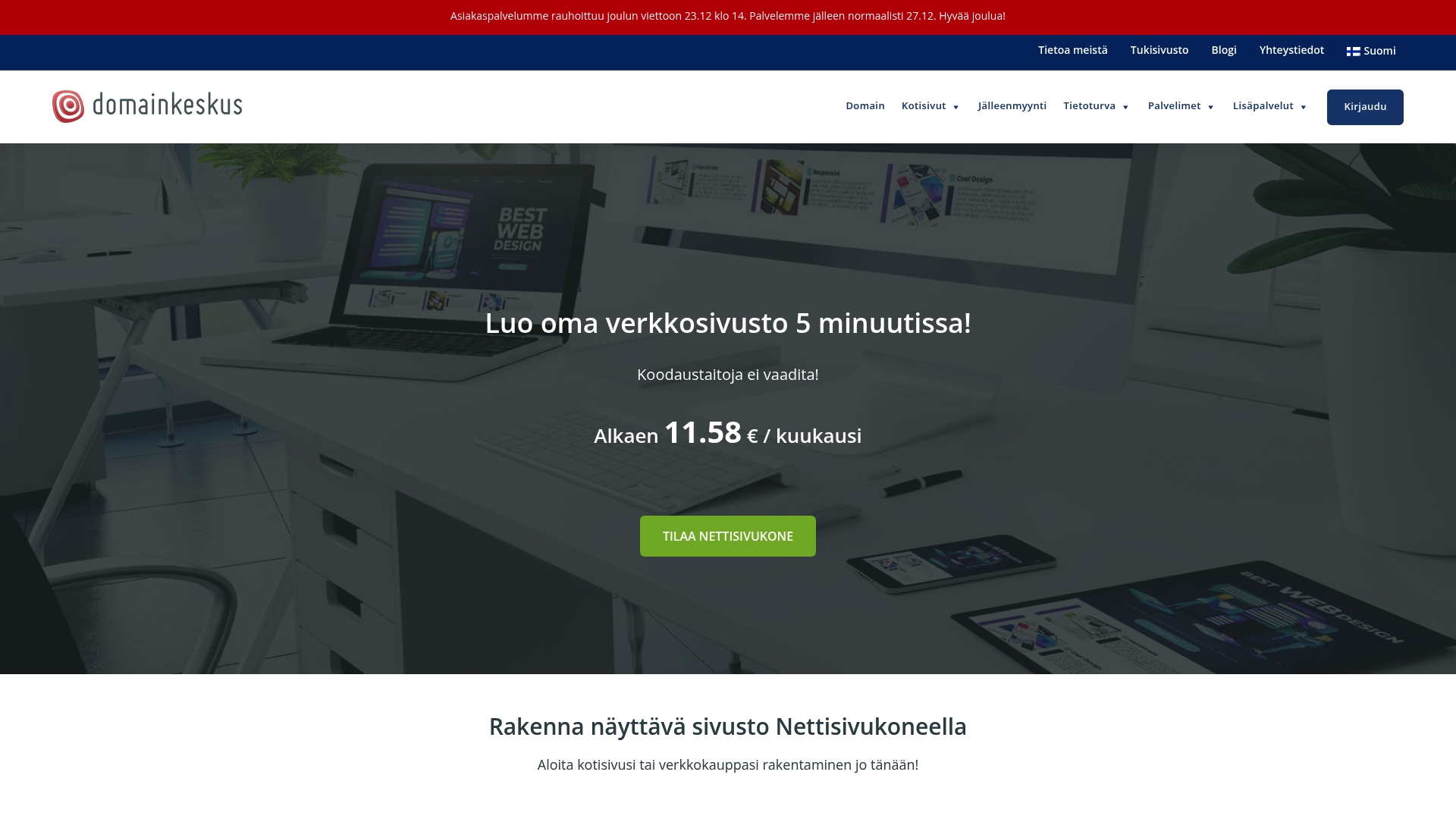Click the Domainkeskus logo icon

click(x=67, y=106)
